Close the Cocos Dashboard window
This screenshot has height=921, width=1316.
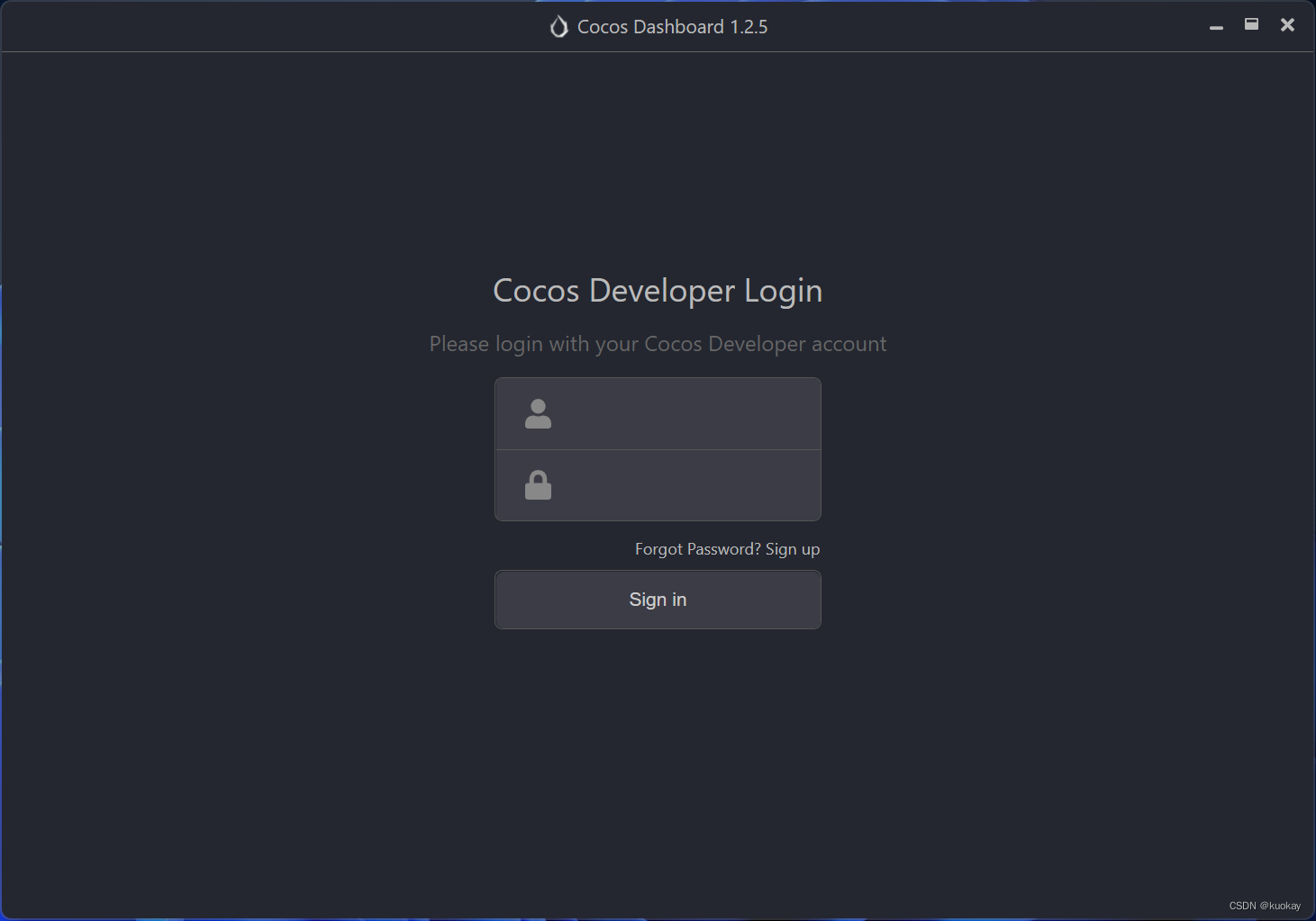click(x=1287, y=25)
